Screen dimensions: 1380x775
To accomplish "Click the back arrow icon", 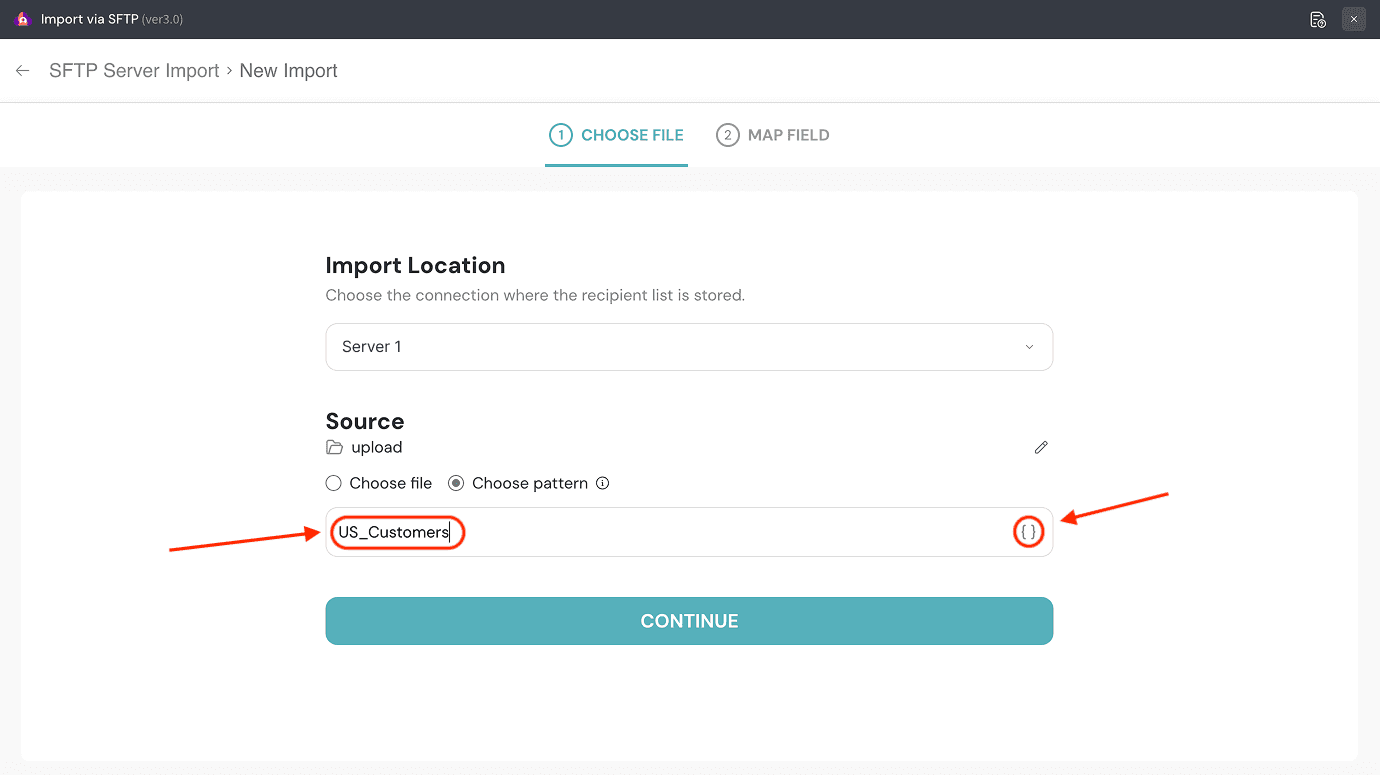I will coord(22,71).
